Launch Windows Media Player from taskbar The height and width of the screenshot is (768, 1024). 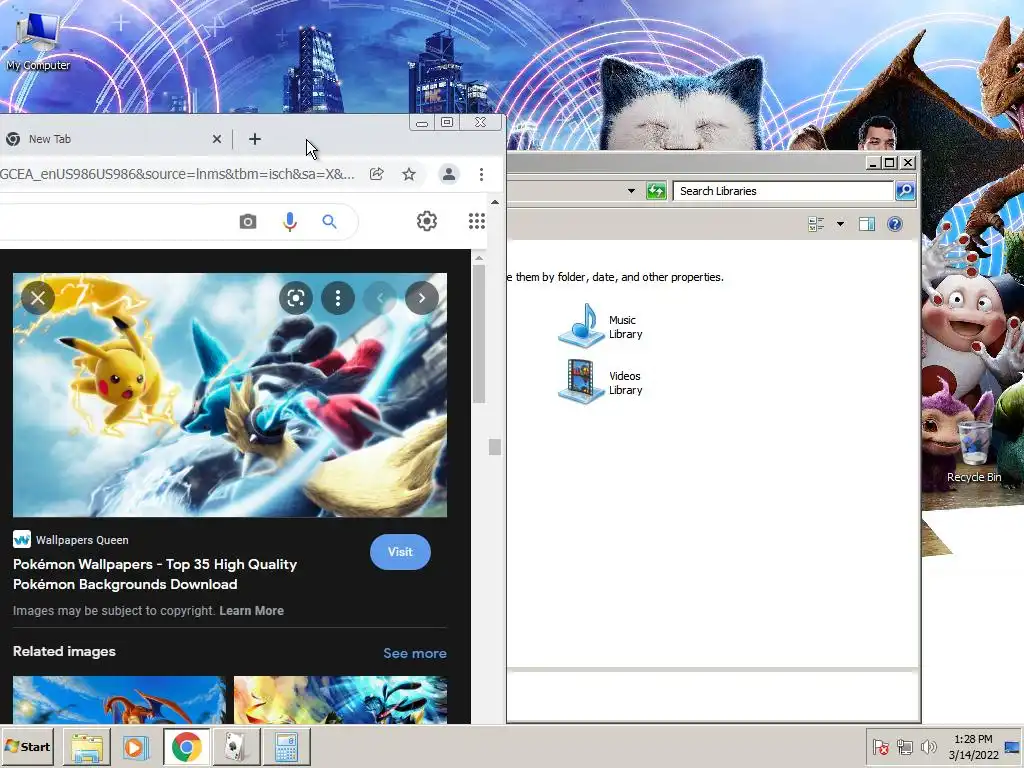pos(136,746)
